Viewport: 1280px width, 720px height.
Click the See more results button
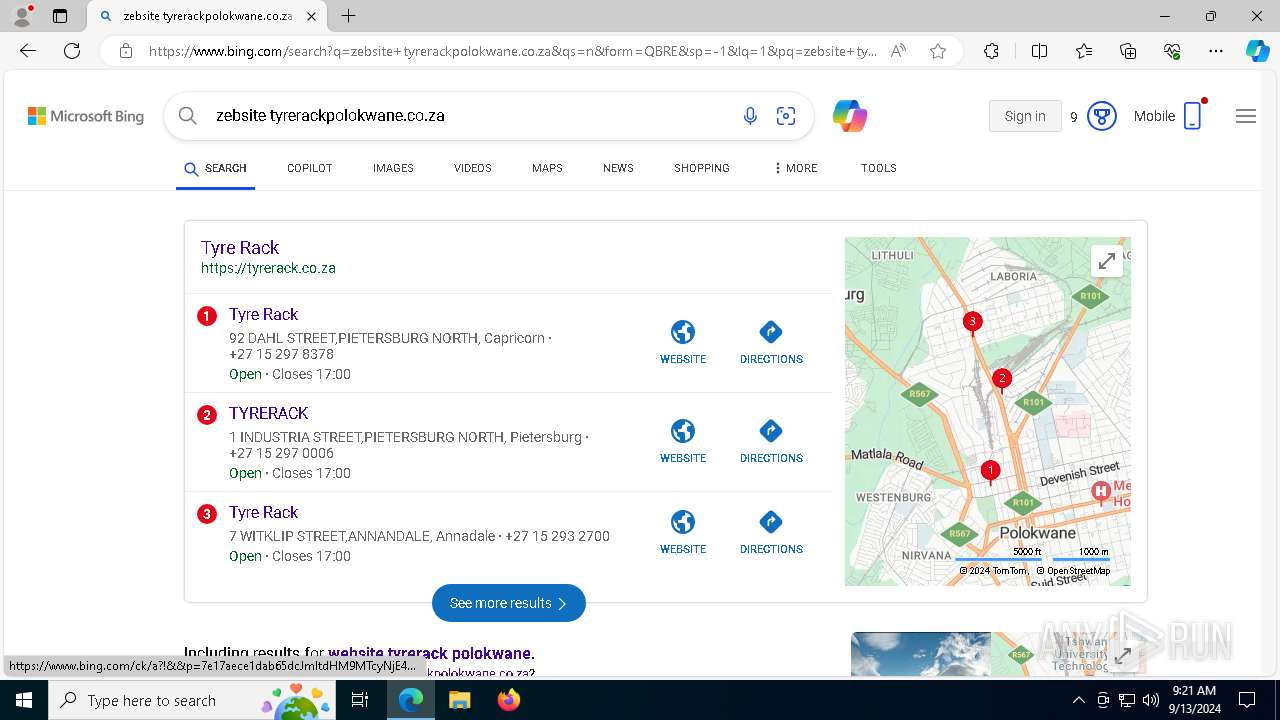(509, 603)
